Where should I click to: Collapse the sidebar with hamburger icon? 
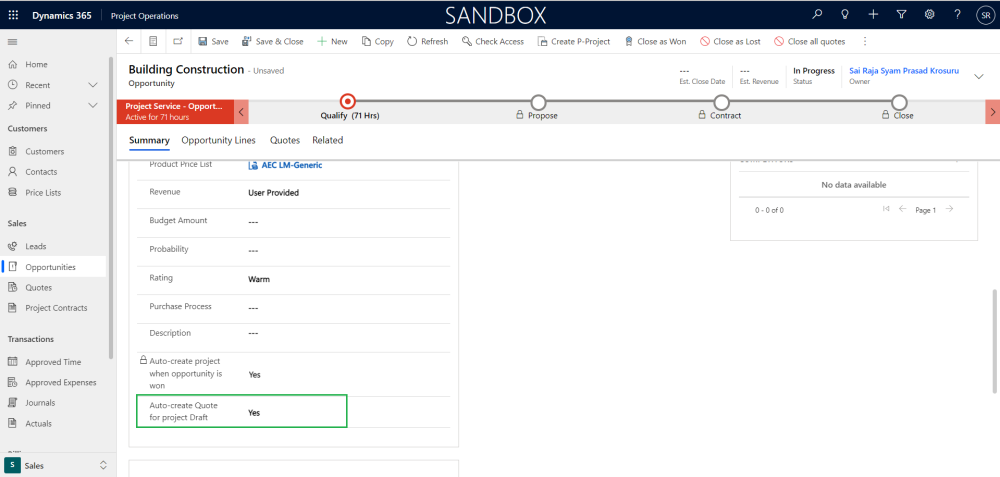[x=12, y=42]
